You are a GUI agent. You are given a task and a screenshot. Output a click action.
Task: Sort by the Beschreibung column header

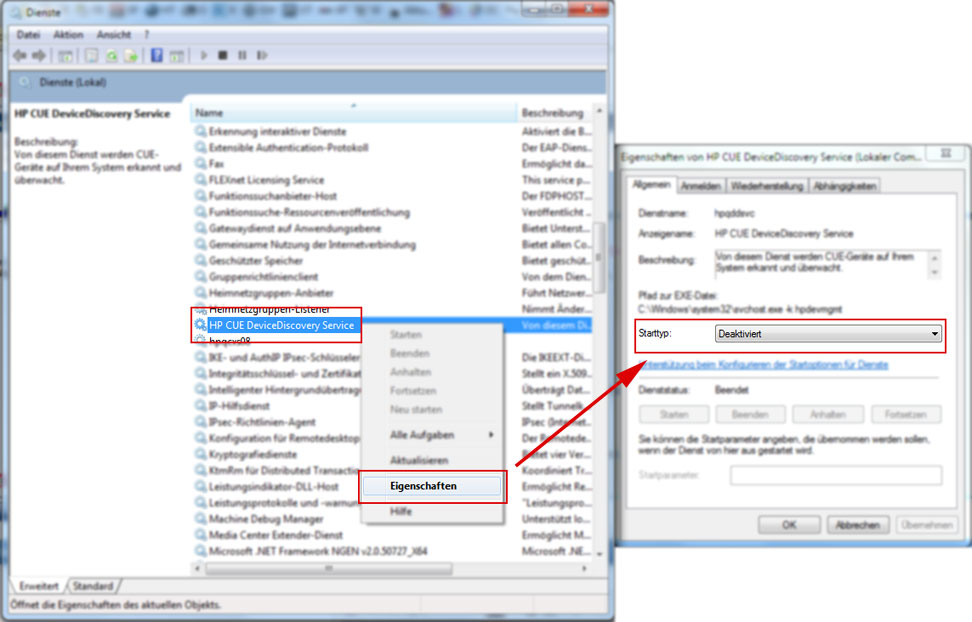click(554, 112)
